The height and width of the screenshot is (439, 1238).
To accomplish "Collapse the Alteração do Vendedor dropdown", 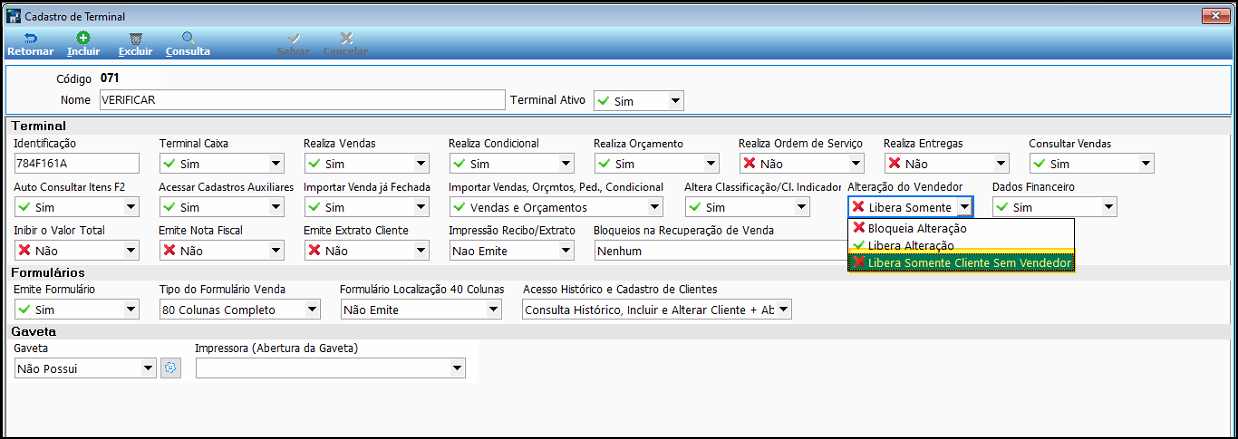I will coord(963,207).
